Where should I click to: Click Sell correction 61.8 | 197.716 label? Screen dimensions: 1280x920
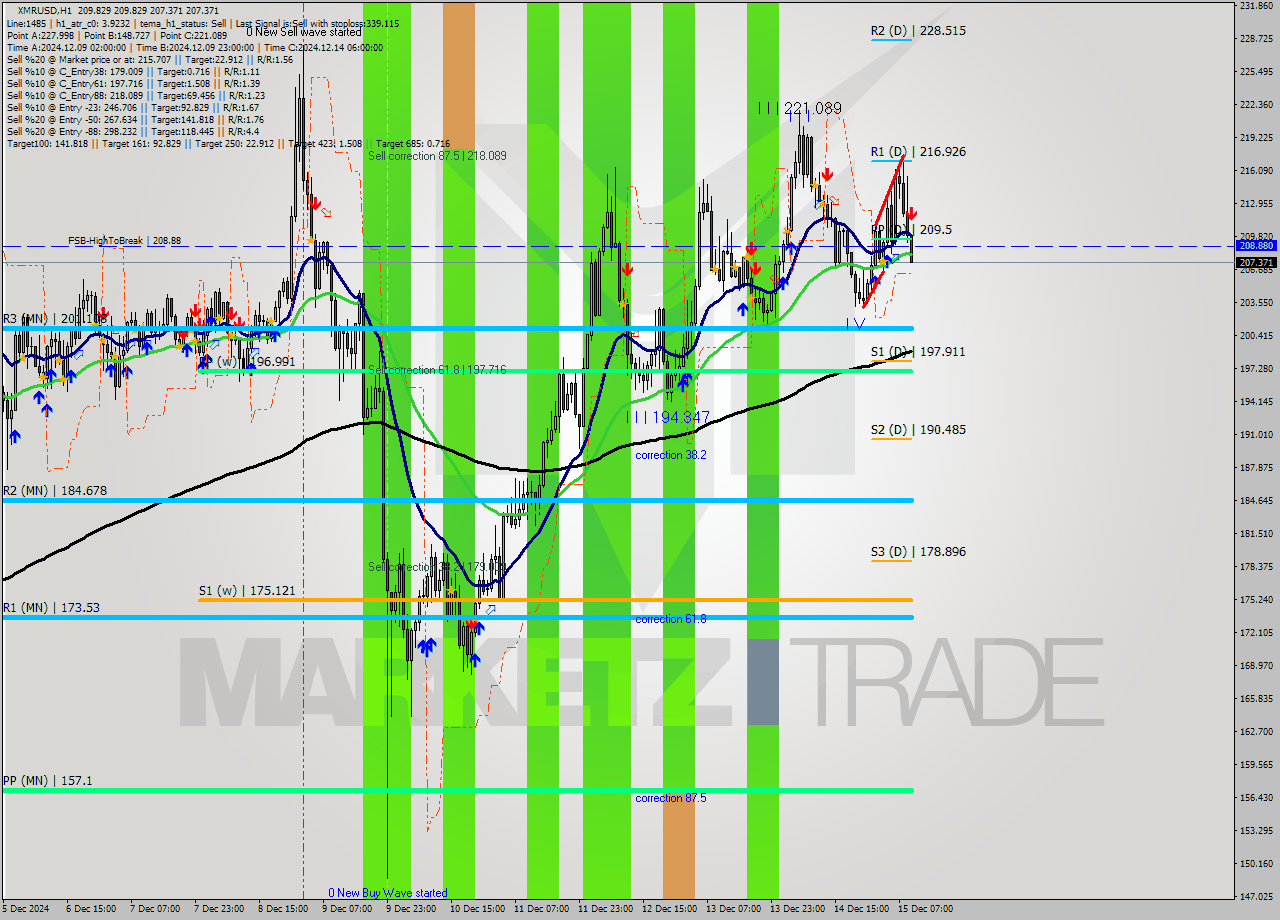pos(437,370)
